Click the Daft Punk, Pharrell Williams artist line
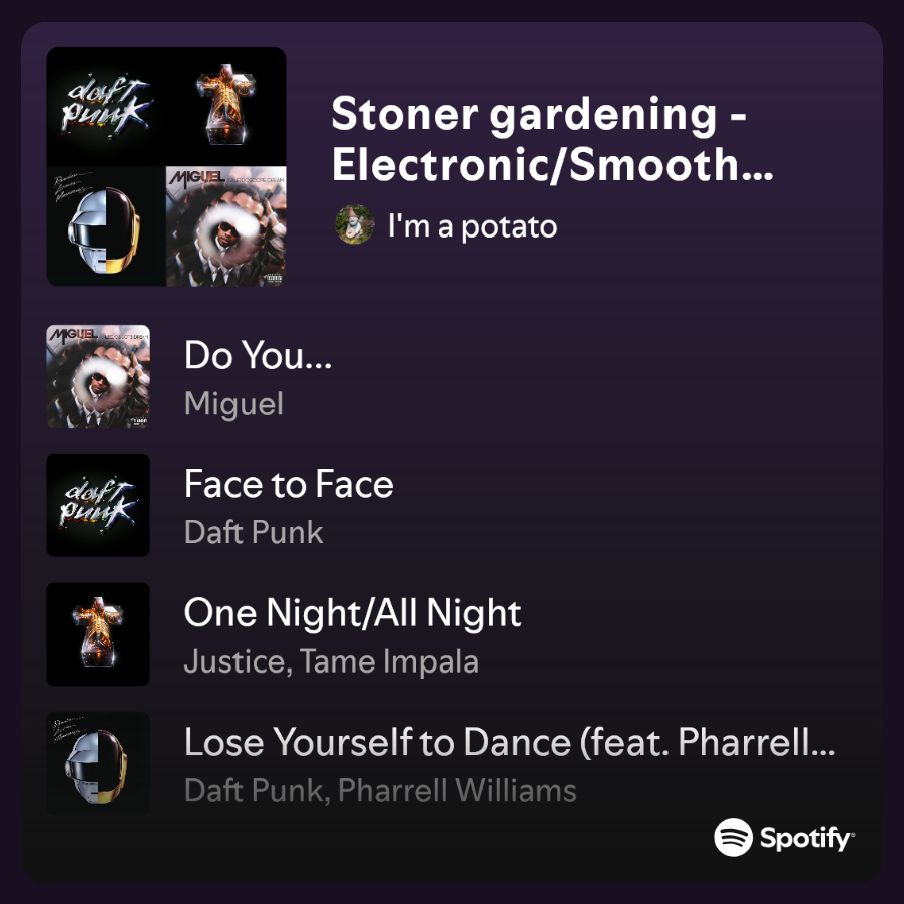Viewport: 904px width, 904px height. point(380,790)
